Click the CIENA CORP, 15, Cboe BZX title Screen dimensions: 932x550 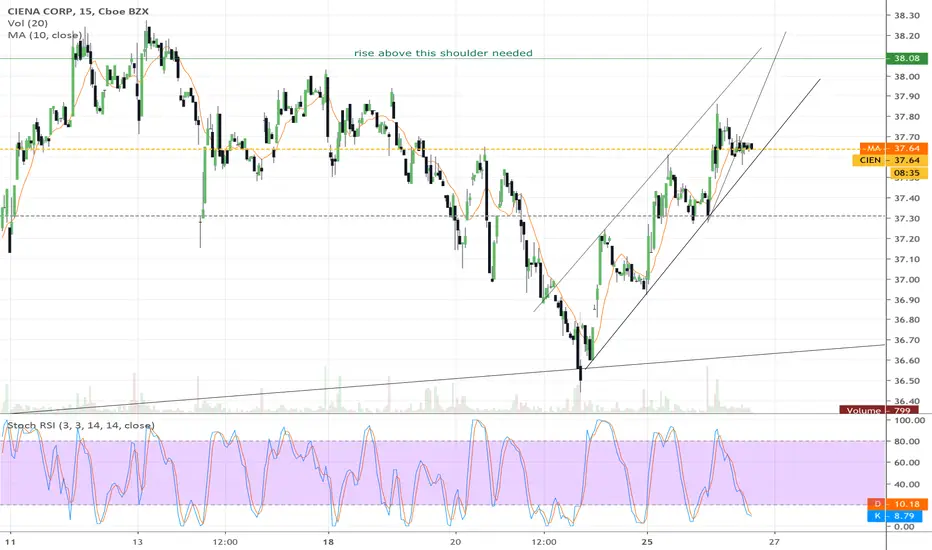pos(78,11)
